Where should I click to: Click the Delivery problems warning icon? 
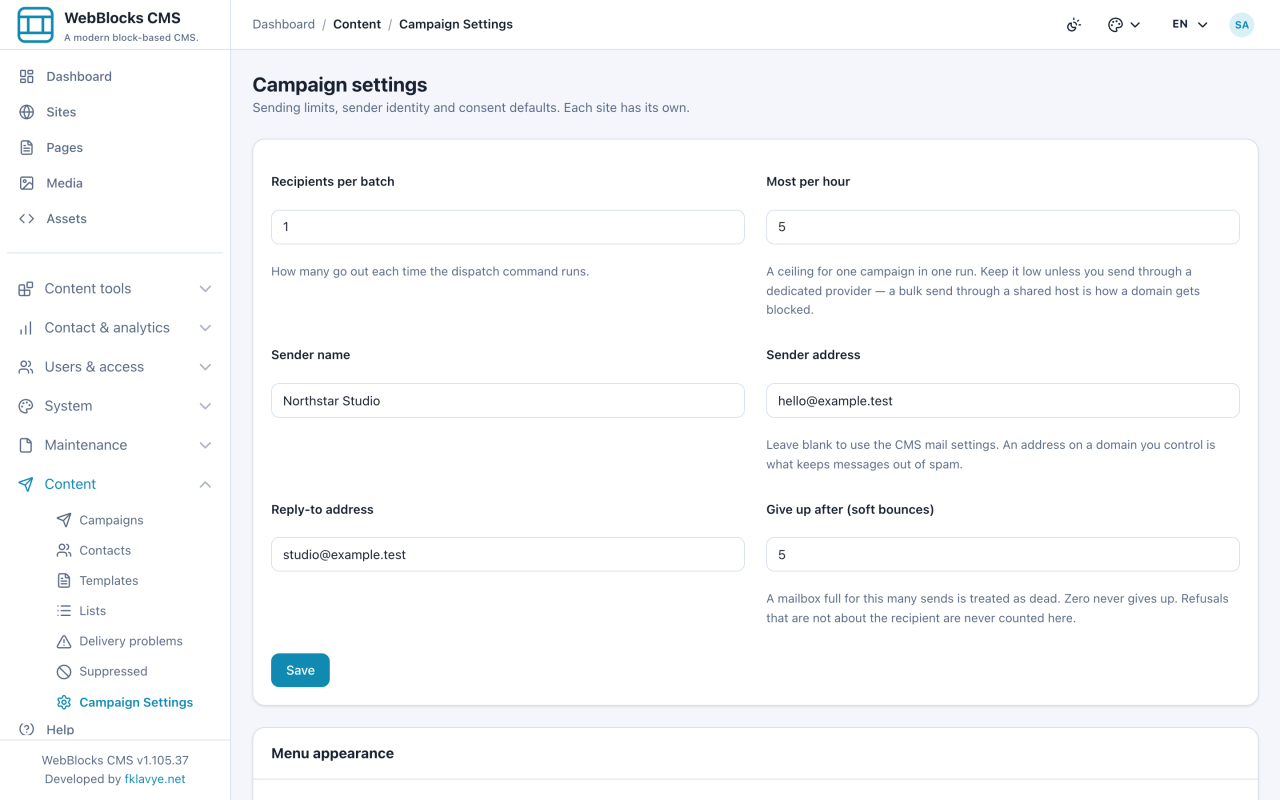tap(64, 641)
